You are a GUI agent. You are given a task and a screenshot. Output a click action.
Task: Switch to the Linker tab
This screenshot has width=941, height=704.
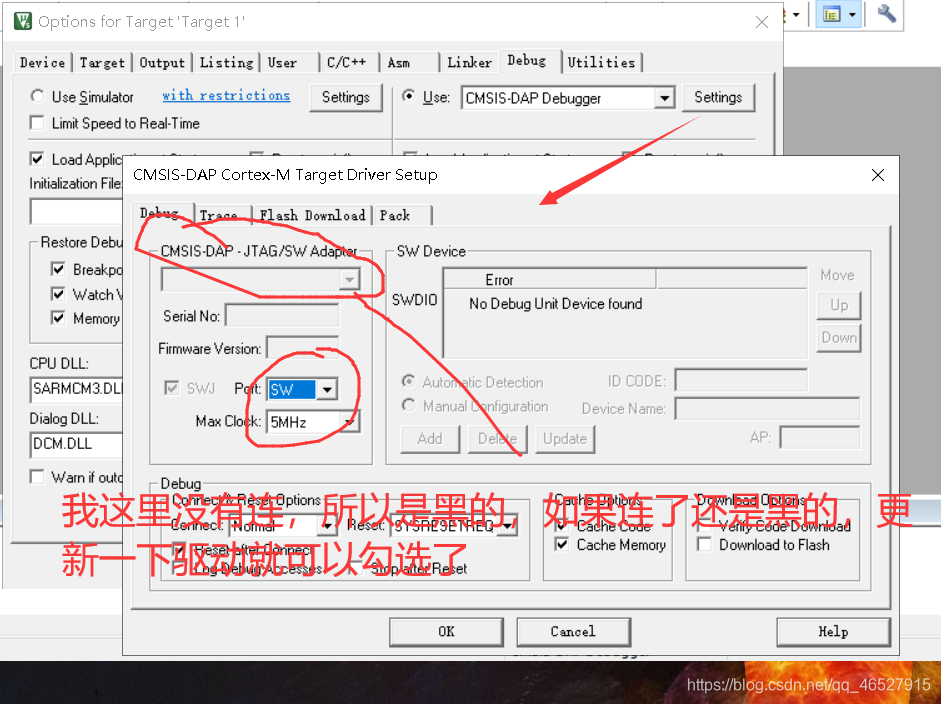point(469,62)
